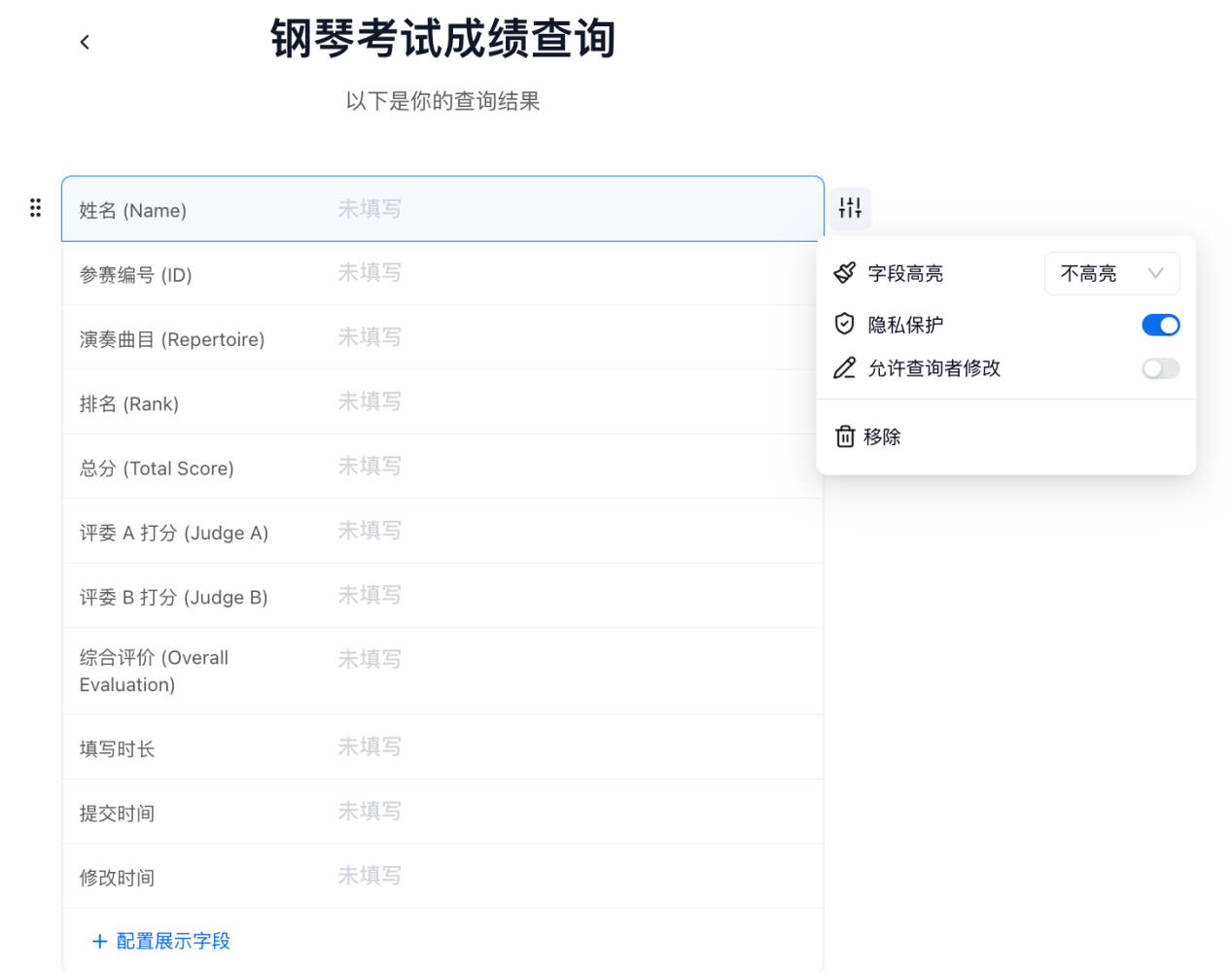This screenshot has height=972, width=1232.
Task: Click the paintbrush icon for 字段高亮
Action: point(845,273)
